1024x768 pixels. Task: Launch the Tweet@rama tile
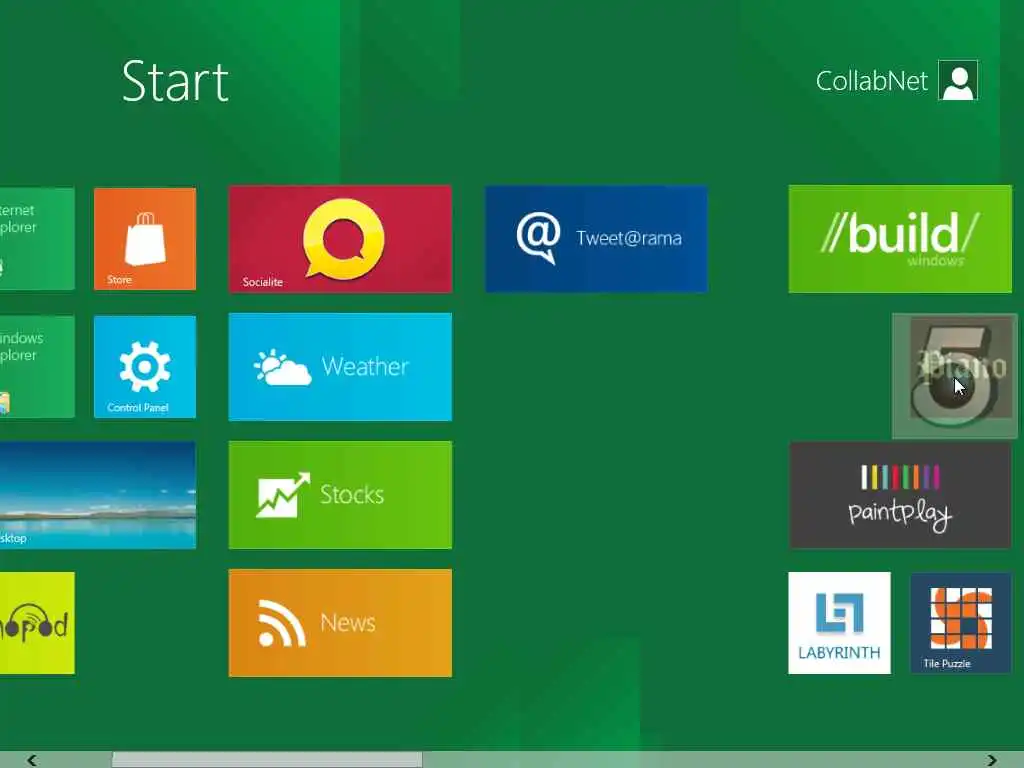(596, 239)
